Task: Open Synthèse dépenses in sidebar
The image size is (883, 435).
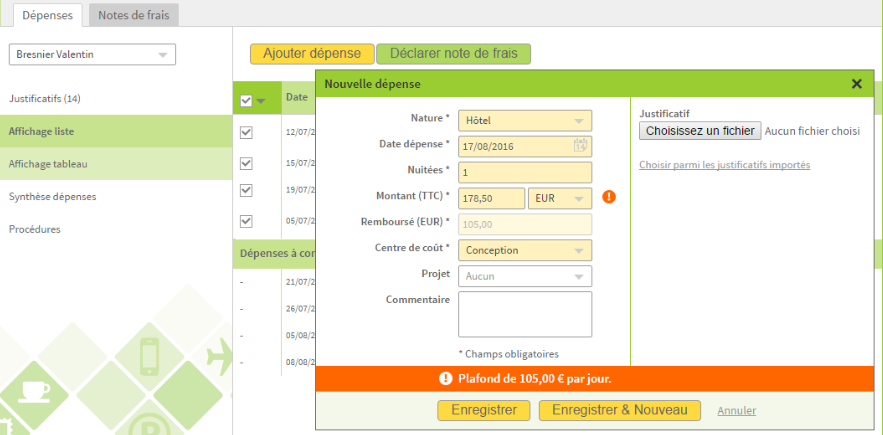Action: [x=52, y=197]
